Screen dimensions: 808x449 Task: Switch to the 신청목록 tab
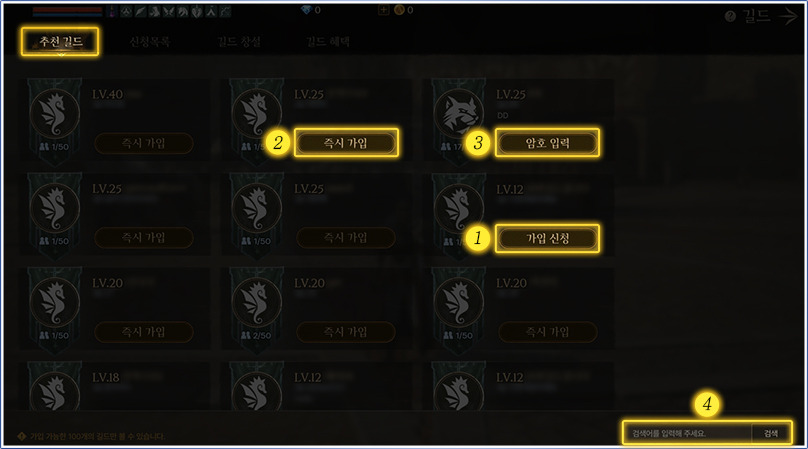149,42
